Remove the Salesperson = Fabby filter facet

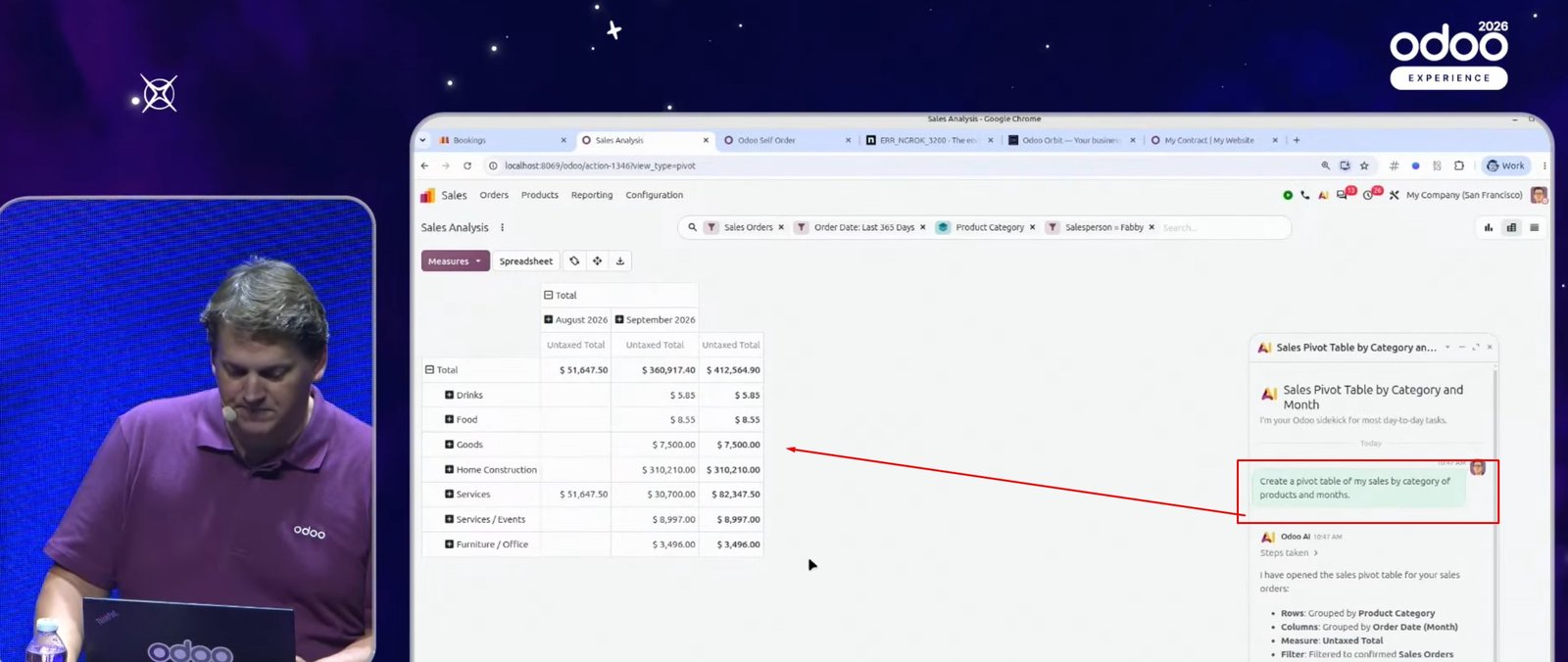click(x=1151, y=227)
